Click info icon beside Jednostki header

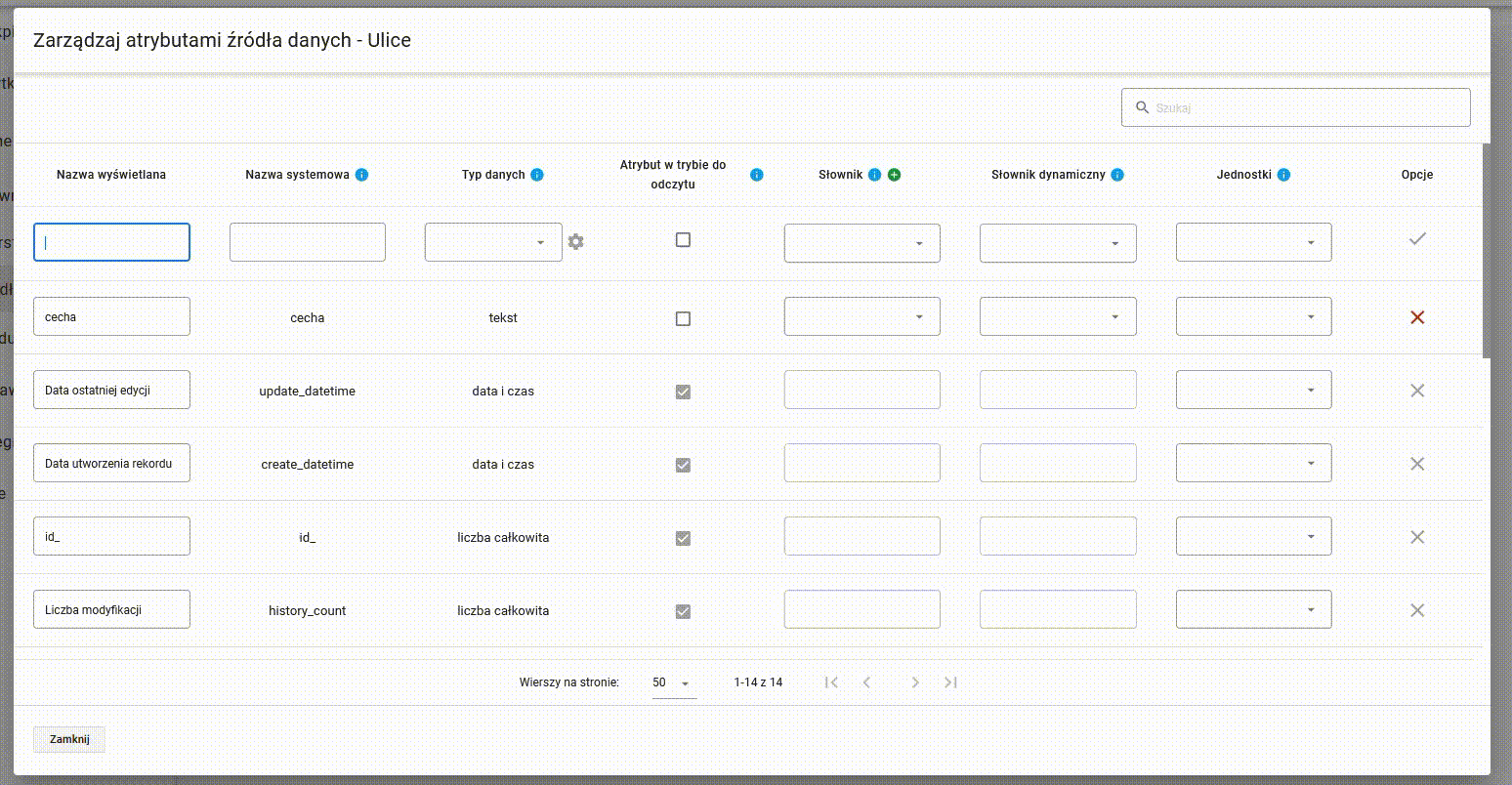1283,175
